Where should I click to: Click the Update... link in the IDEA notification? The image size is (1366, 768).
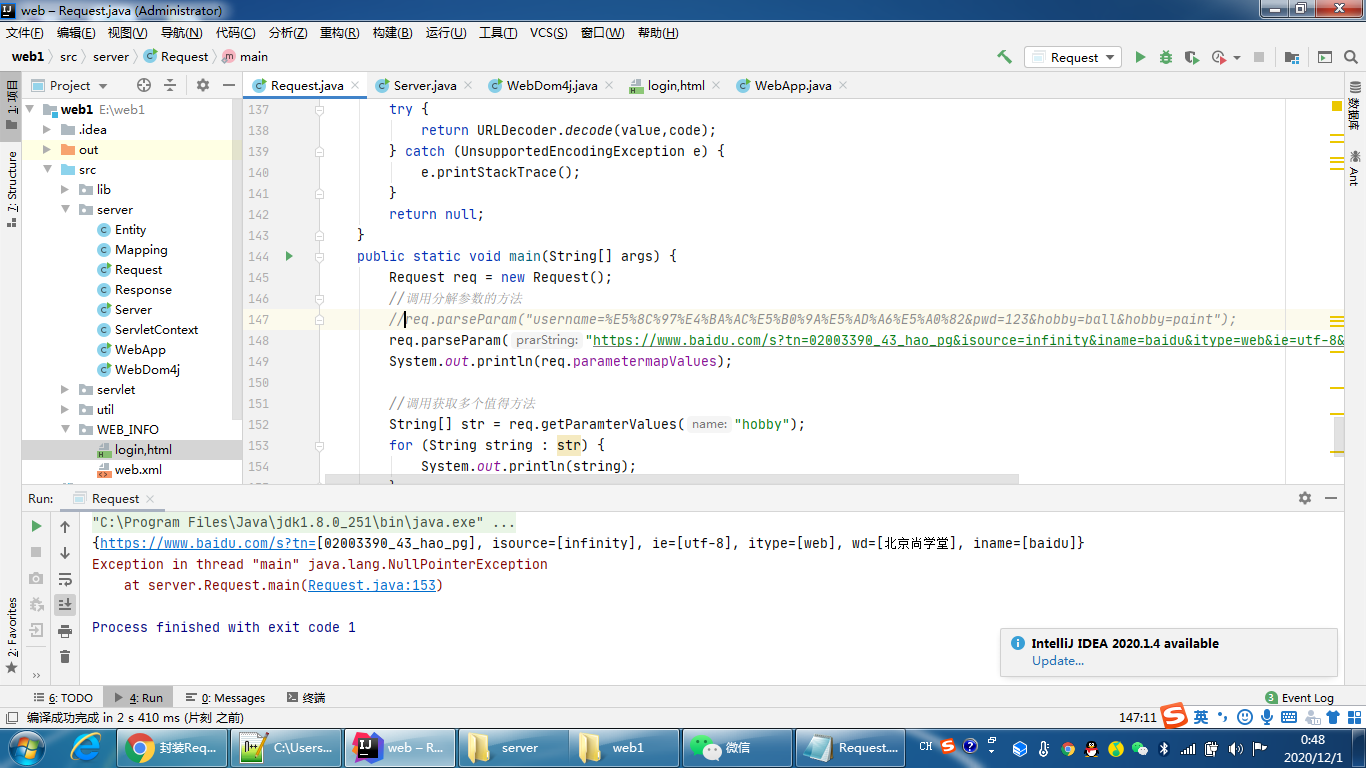(1058, 660)
